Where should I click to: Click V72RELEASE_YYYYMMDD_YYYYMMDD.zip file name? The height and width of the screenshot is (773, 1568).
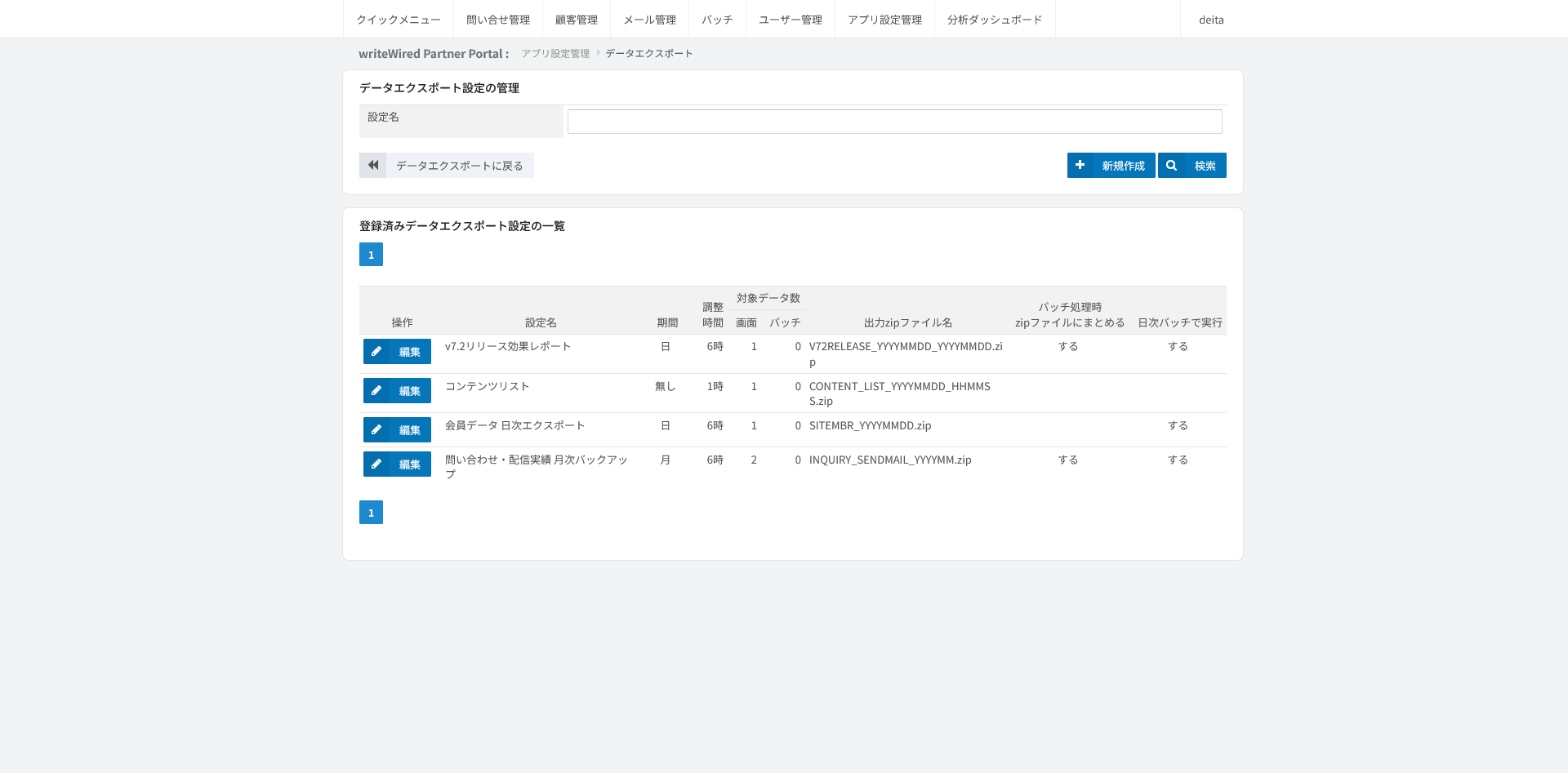tap(906, 354)
